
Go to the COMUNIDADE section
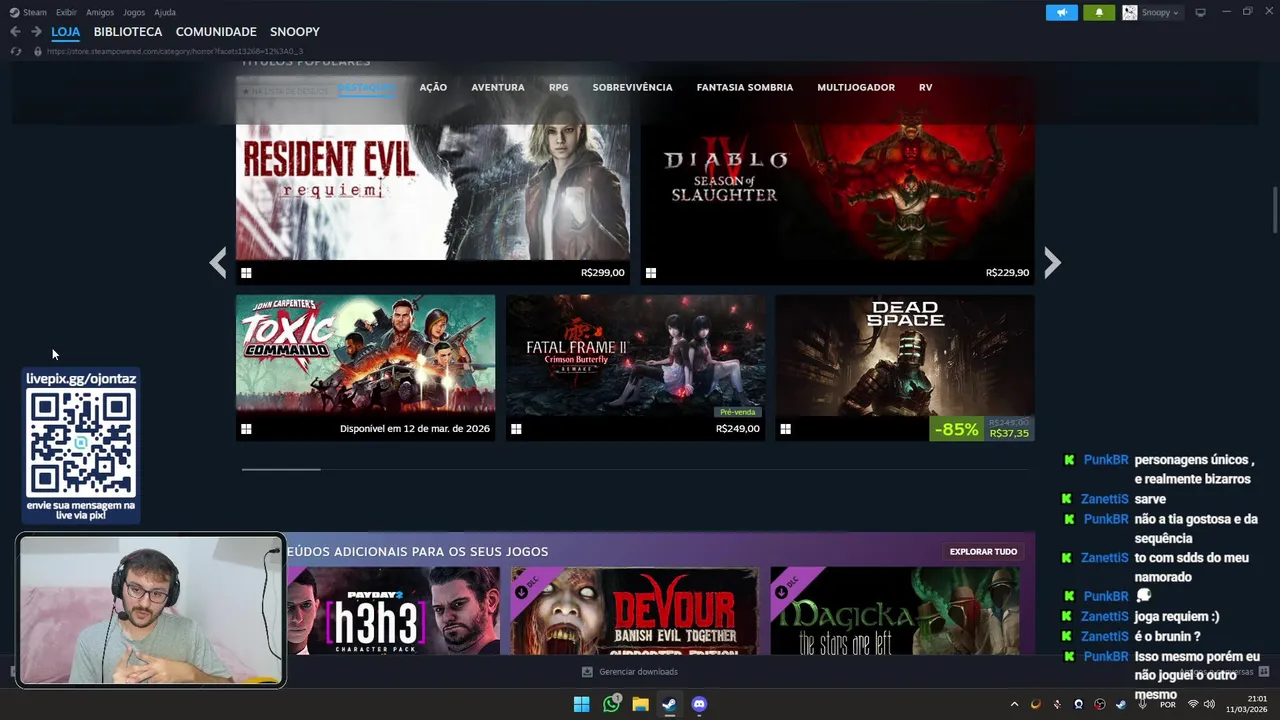(x=216, y=32)
